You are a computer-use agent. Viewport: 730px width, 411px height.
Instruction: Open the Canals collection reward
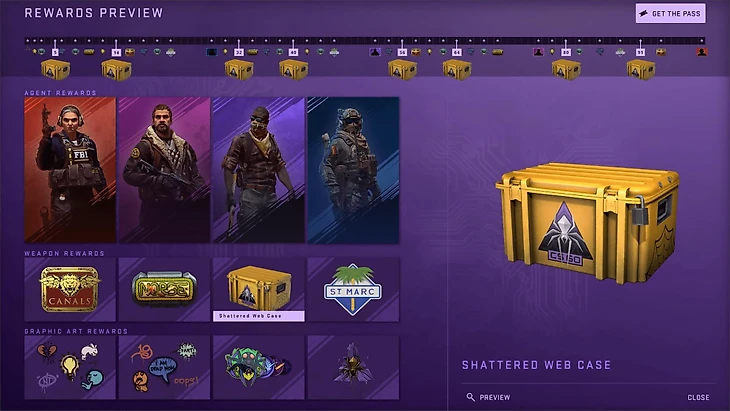[x=70, y=290]
